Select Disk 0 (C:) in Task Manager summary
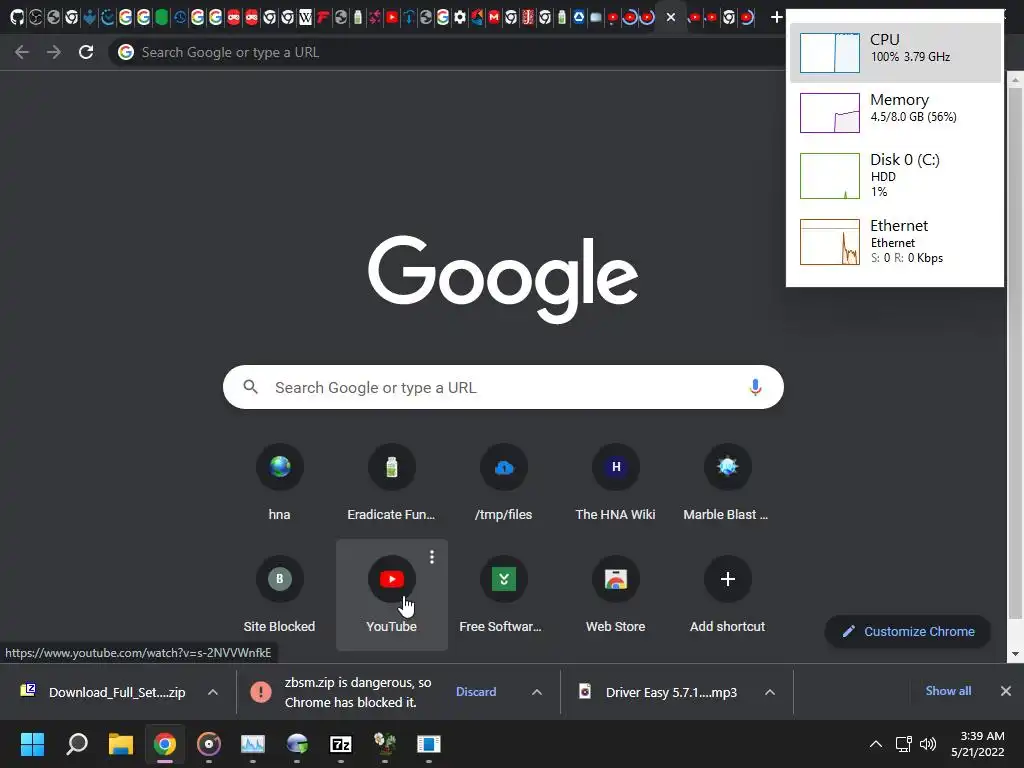This screenshot has height=768, width=1024. click(x=895, y=176)
